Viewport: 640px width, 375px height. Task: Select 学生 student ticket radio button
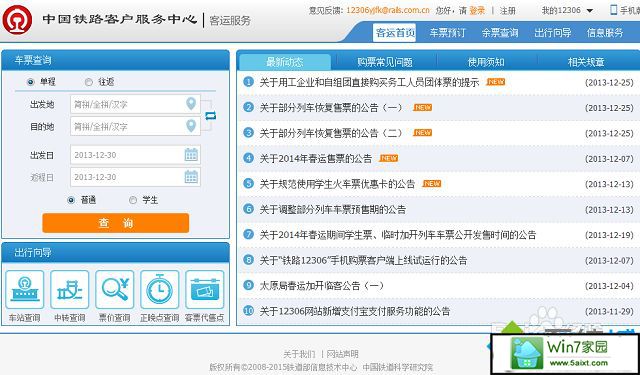[133, 200]
